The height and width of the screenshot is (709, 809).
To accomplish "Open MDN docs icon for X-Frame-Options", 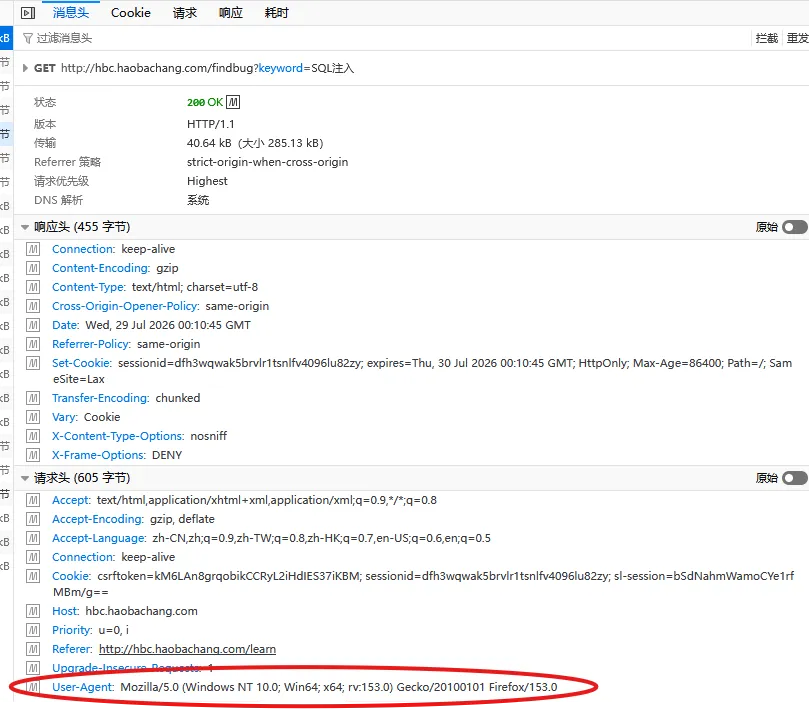I will click(33, 455).
